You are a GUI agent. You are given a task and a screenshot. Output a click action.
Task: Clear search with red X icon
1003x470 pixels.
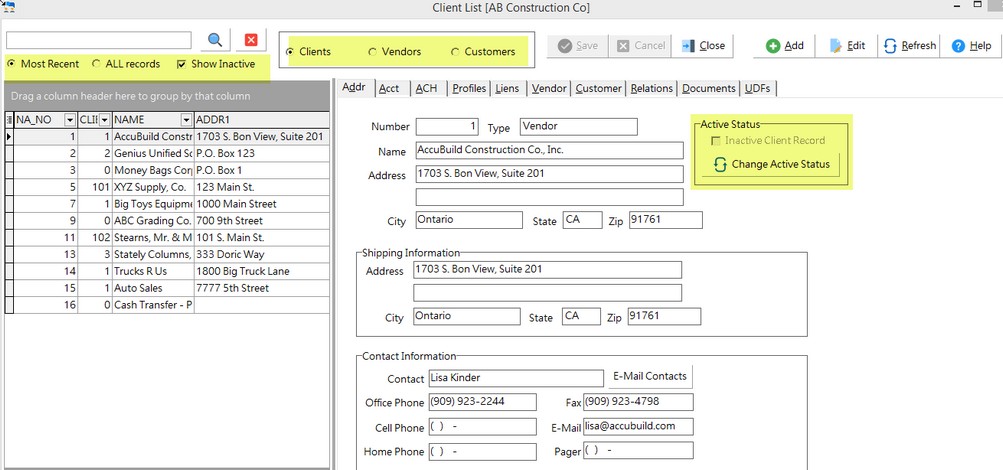point(251,40)
